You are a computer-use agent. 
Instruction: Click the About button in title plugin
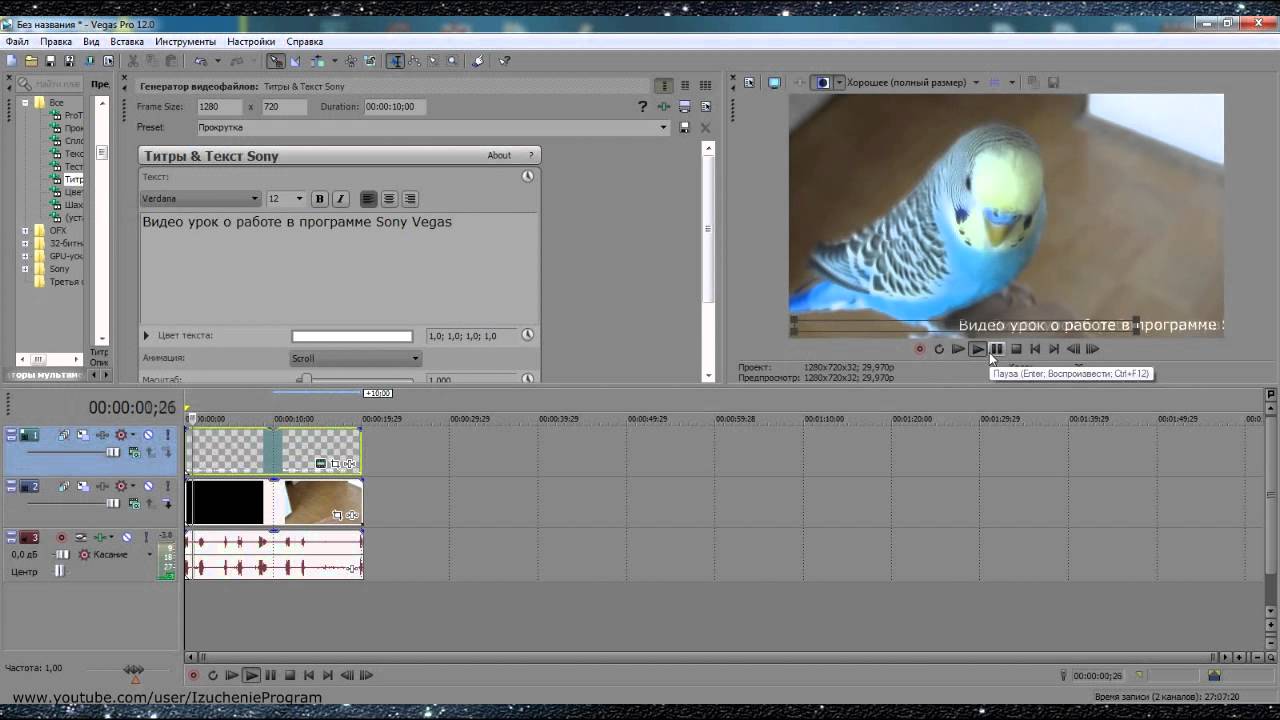pyautogui.click(x=499, y=155)
